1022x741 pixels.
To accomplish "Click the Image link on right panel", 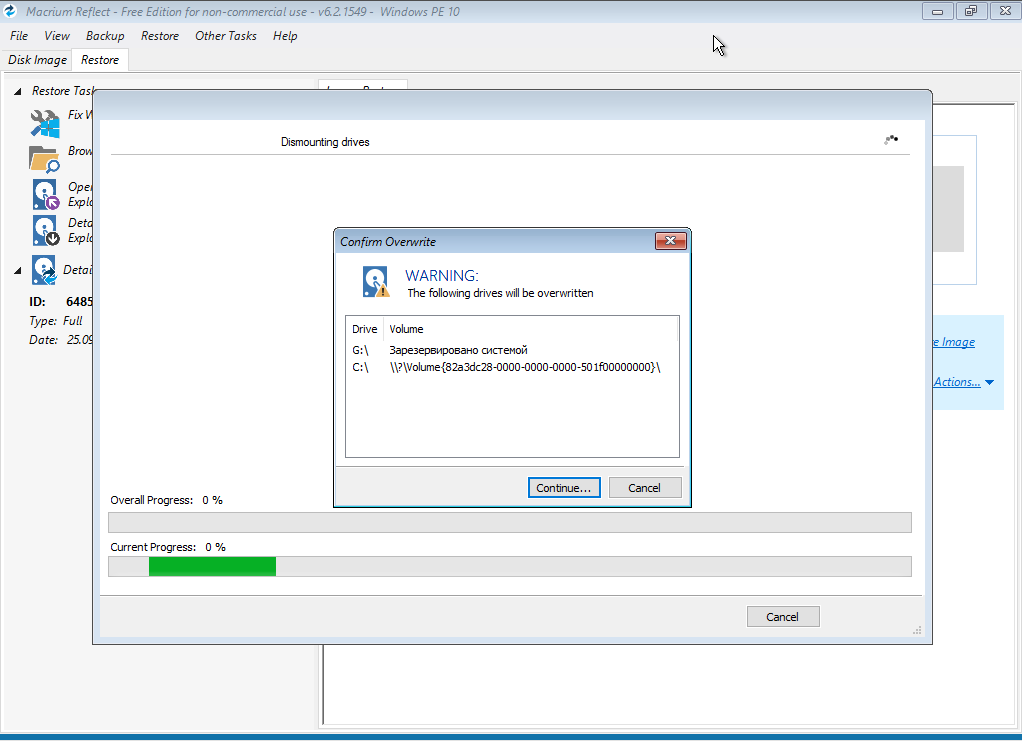I will point(954,342).
